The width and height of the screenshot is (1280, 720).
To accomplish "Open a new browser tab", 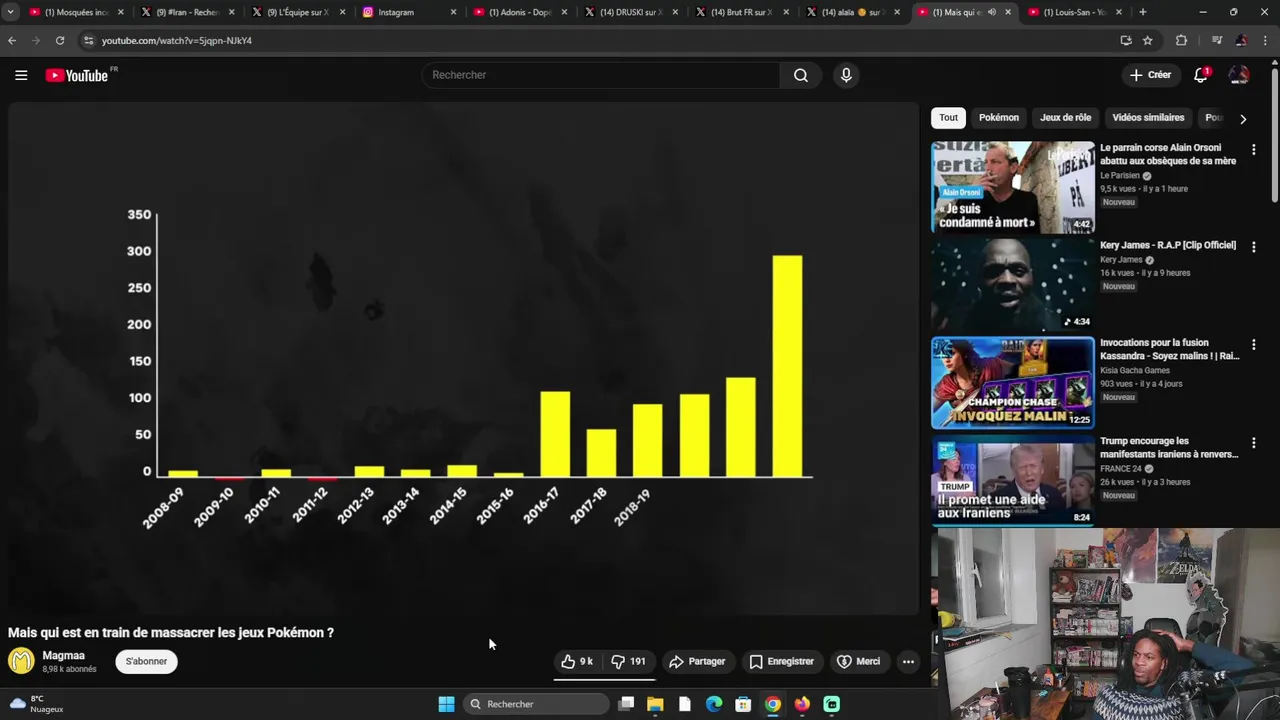I will point(1143,12).
